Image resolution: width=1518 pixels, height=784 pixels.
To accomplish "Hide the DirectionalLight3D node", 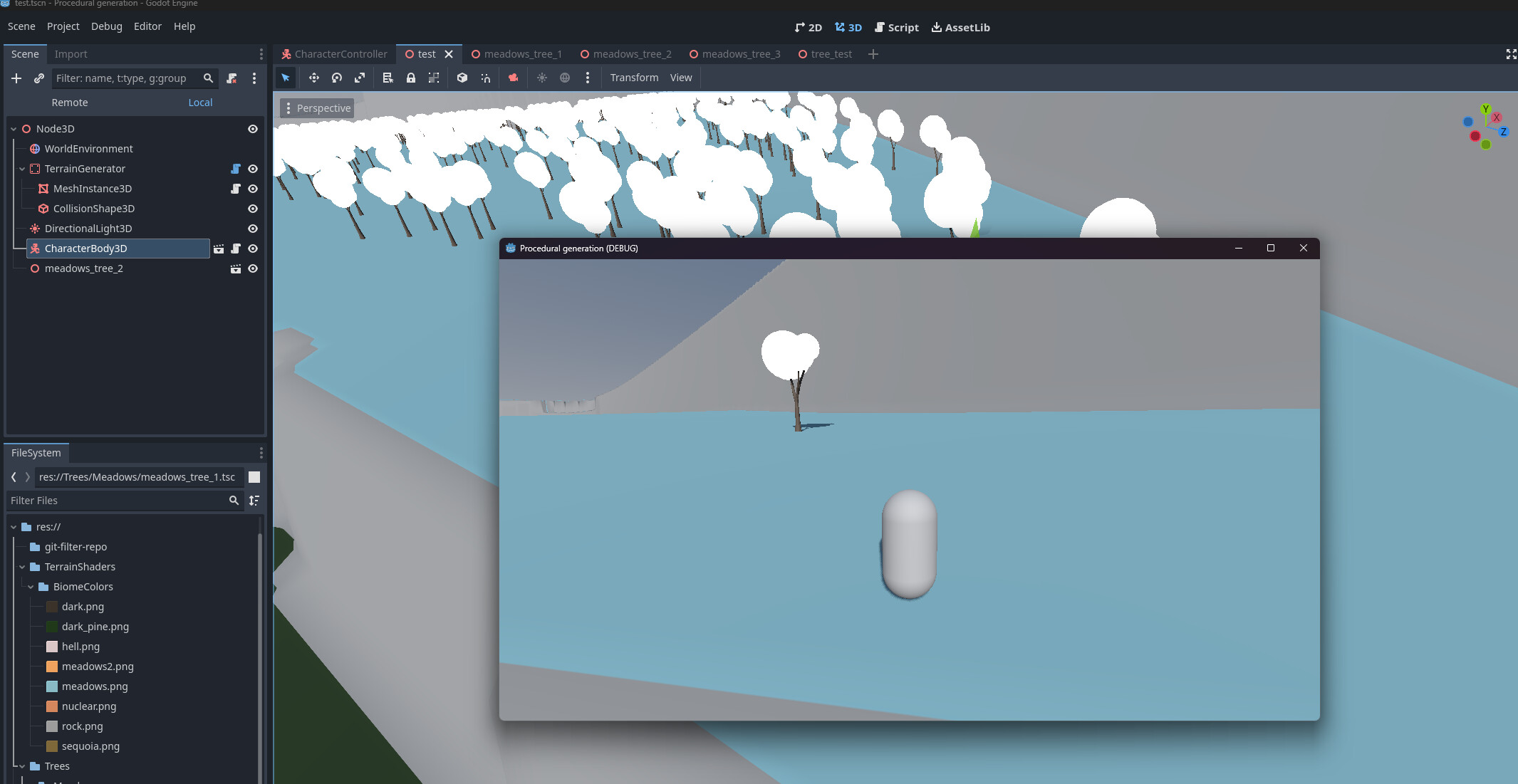I will [253, 229].
